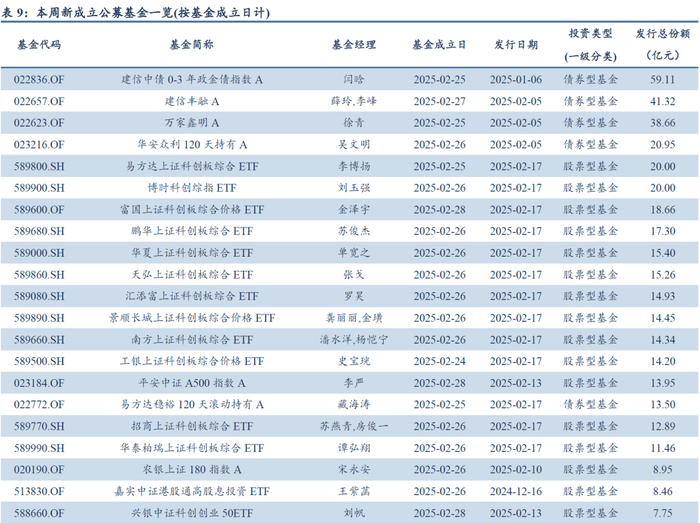
Task: Select fund code 023216.OF
Action: 39,145
